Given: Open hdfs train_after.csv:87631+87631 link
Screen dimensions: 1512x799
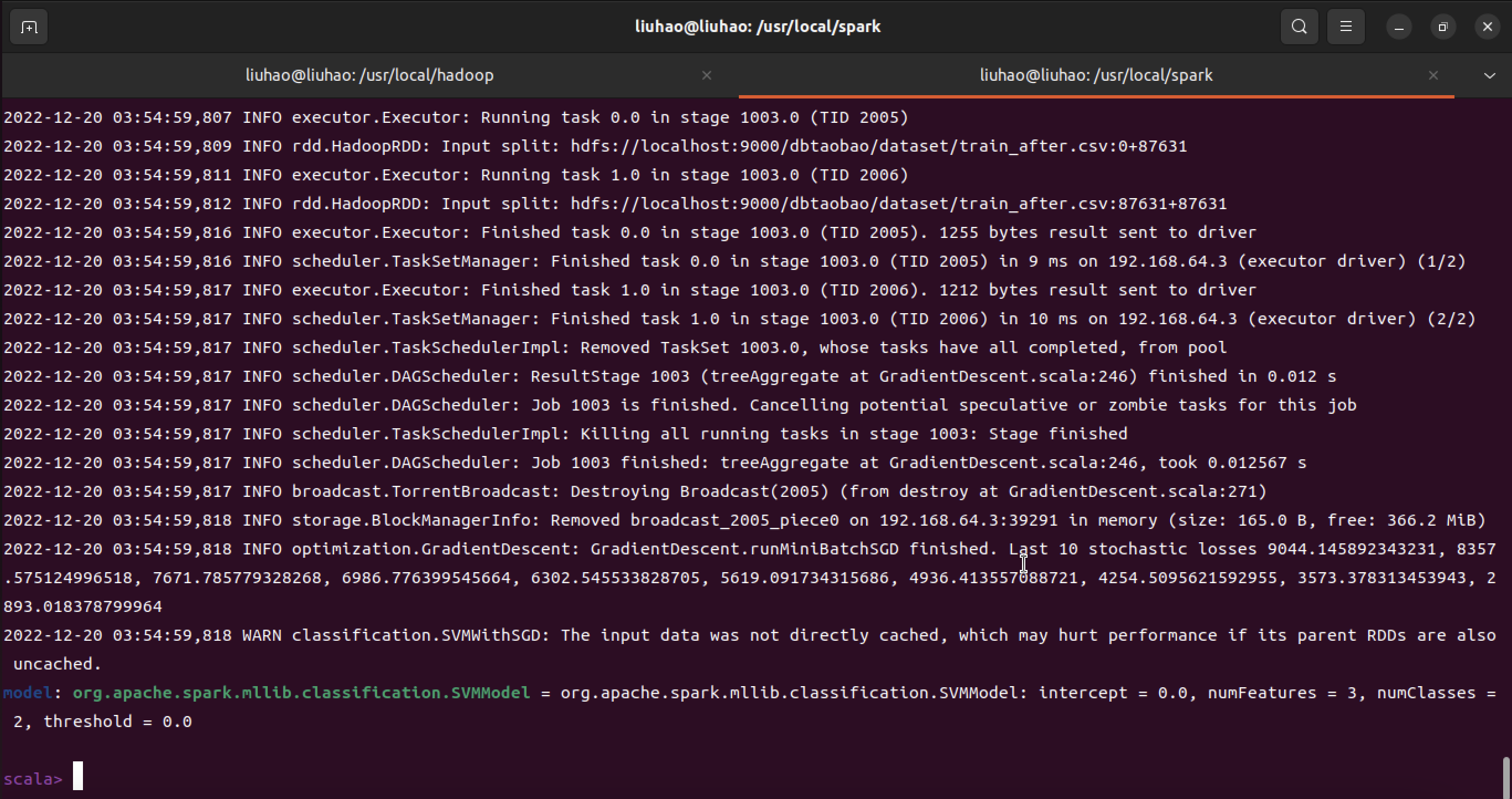Looking at the screenshot, I should pos(898,204).
